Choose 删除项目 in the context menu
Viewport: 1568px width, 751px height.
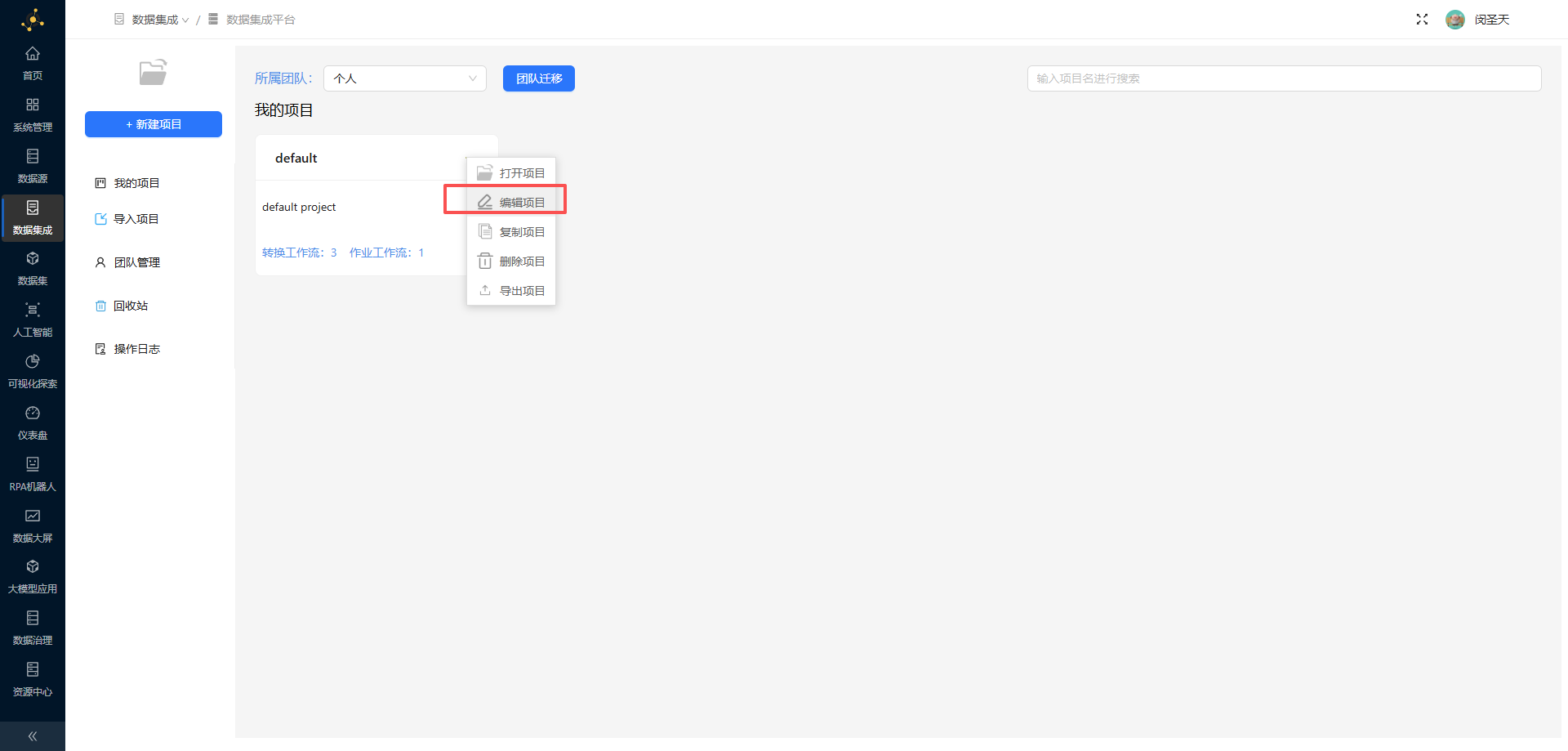[x=511, y=262]
